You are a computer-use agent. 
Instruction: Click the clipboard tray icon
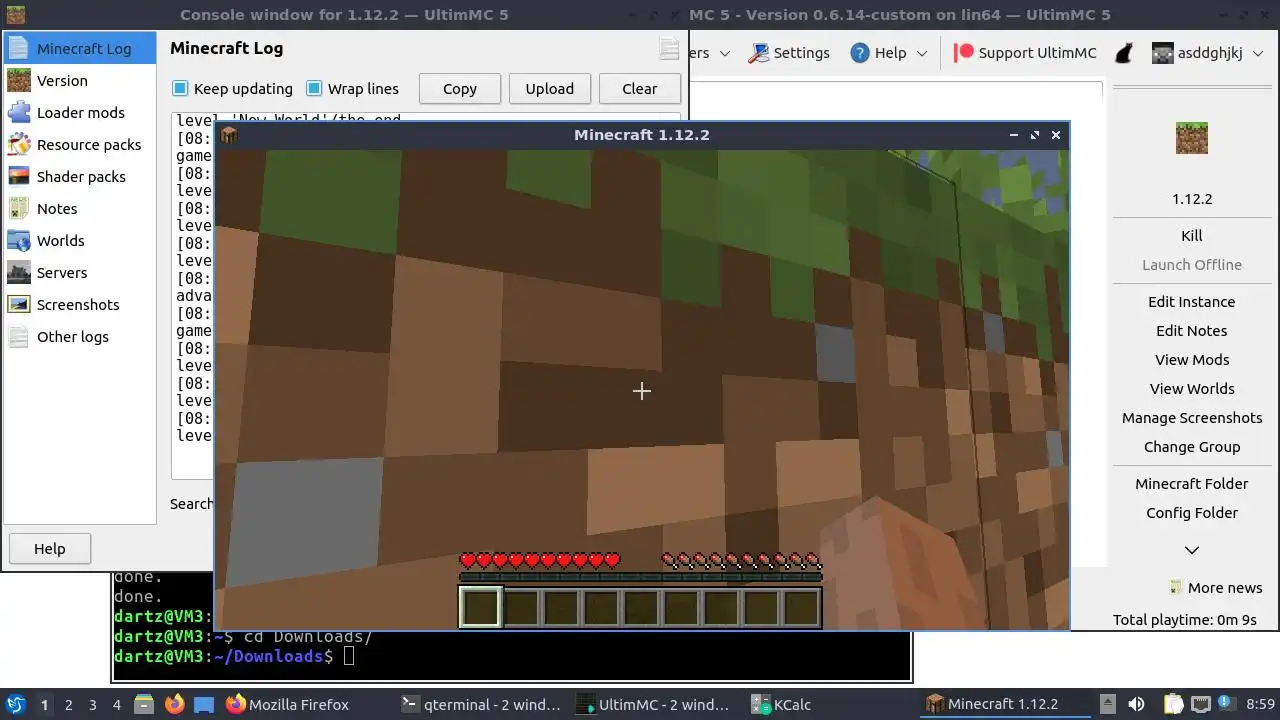click(x=1174, y=704)
